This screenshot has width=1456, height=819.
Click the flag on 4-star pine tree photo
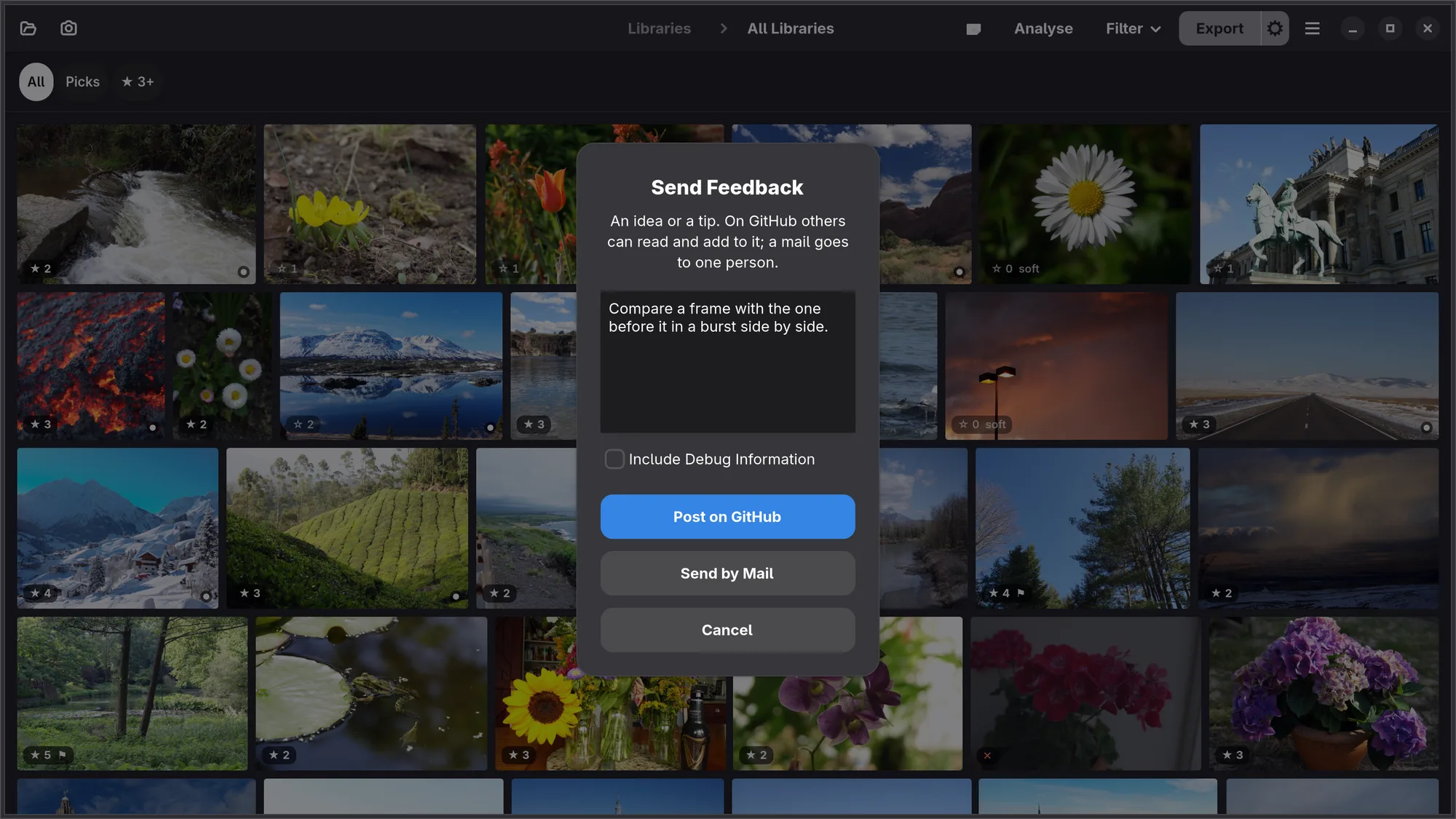1021,593
